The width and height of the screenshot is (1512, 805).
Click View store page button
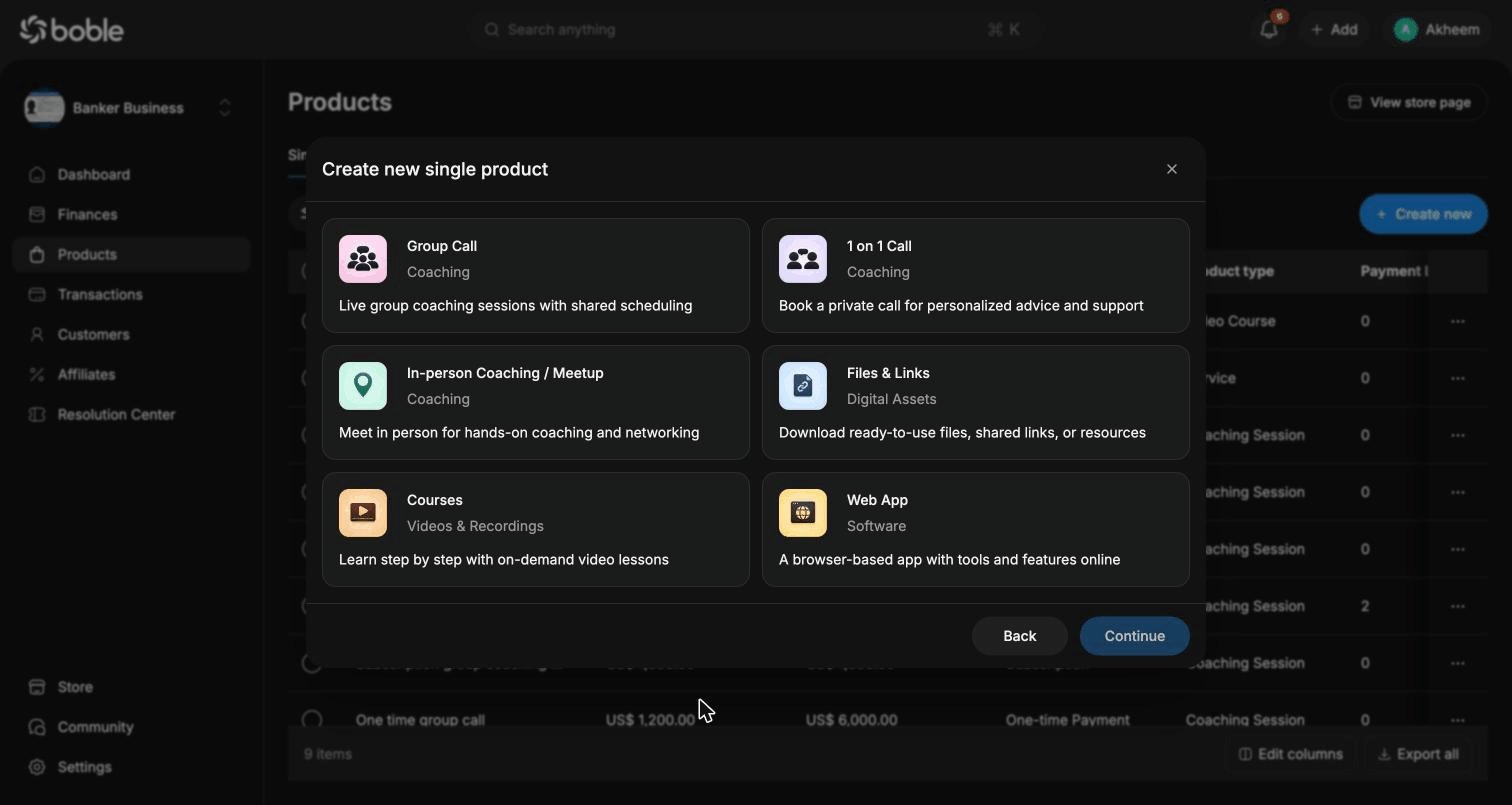[x=1409, y=102]
